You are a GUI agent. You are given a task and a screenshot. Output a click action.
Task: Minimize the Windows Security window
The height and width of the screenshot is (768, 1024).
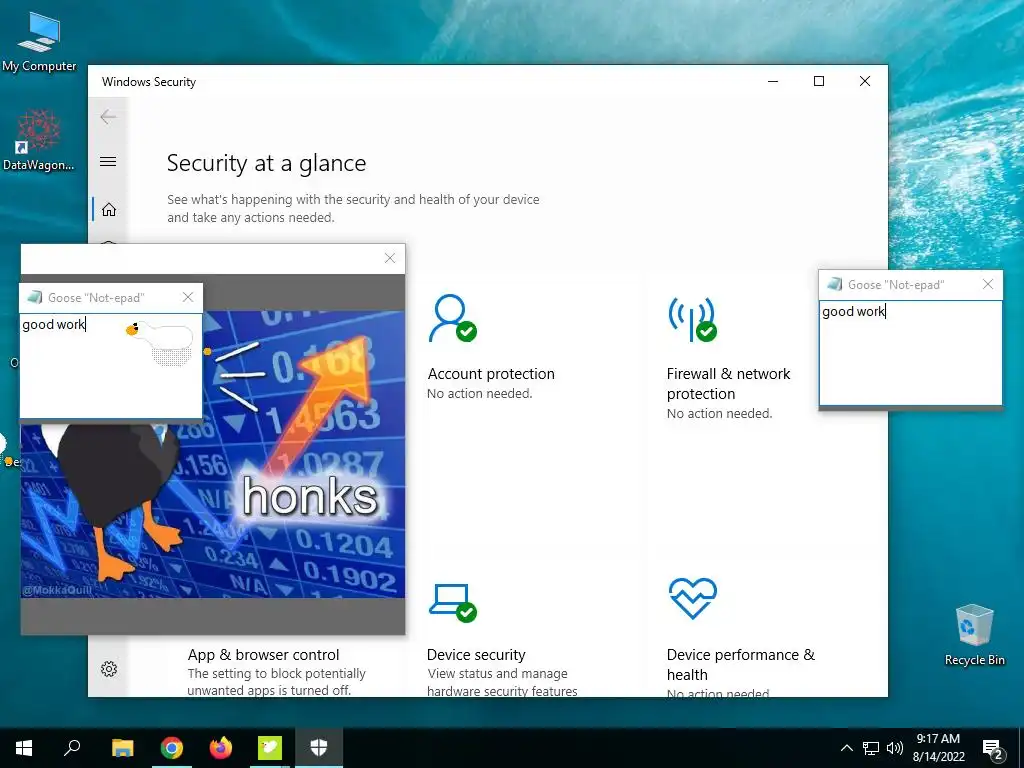(x=773, y=81)
